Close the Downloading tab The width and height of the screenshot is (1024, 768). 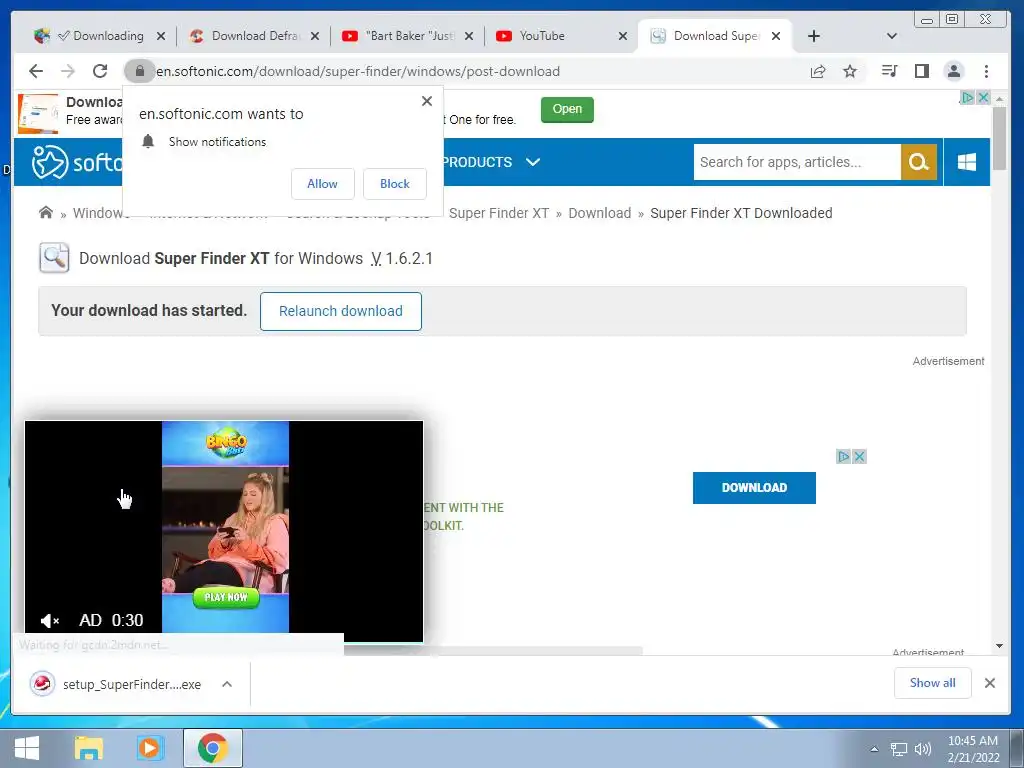click(161, 36)
